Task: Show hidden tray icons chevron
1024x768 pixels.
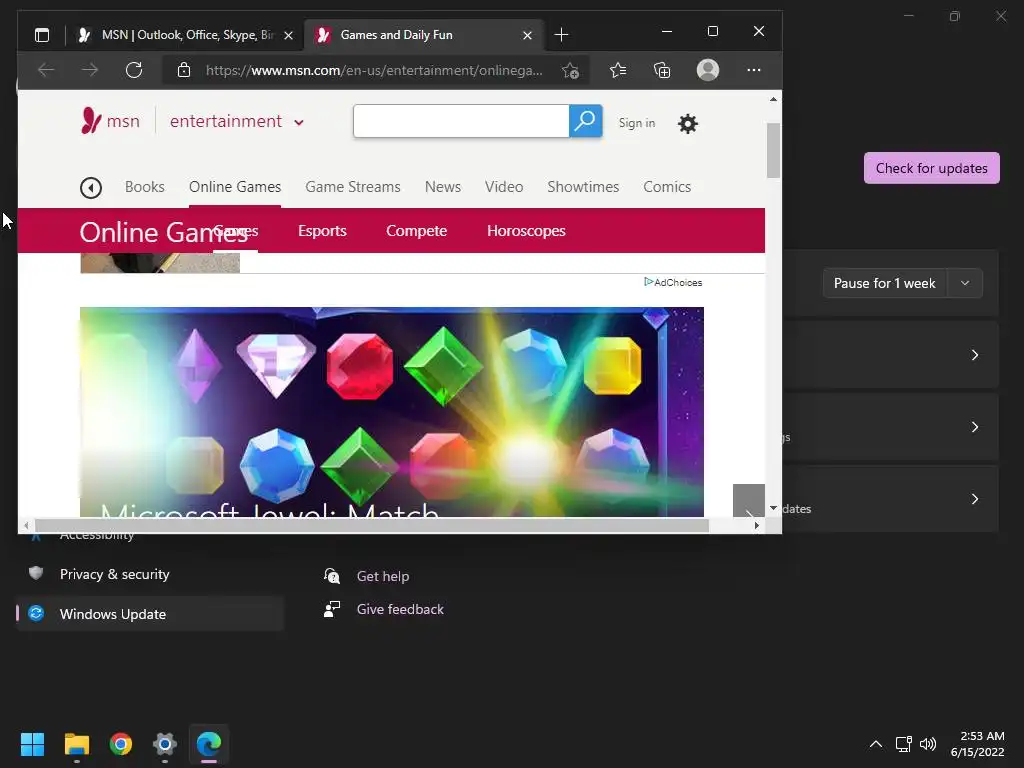Action: pos(876,744)
